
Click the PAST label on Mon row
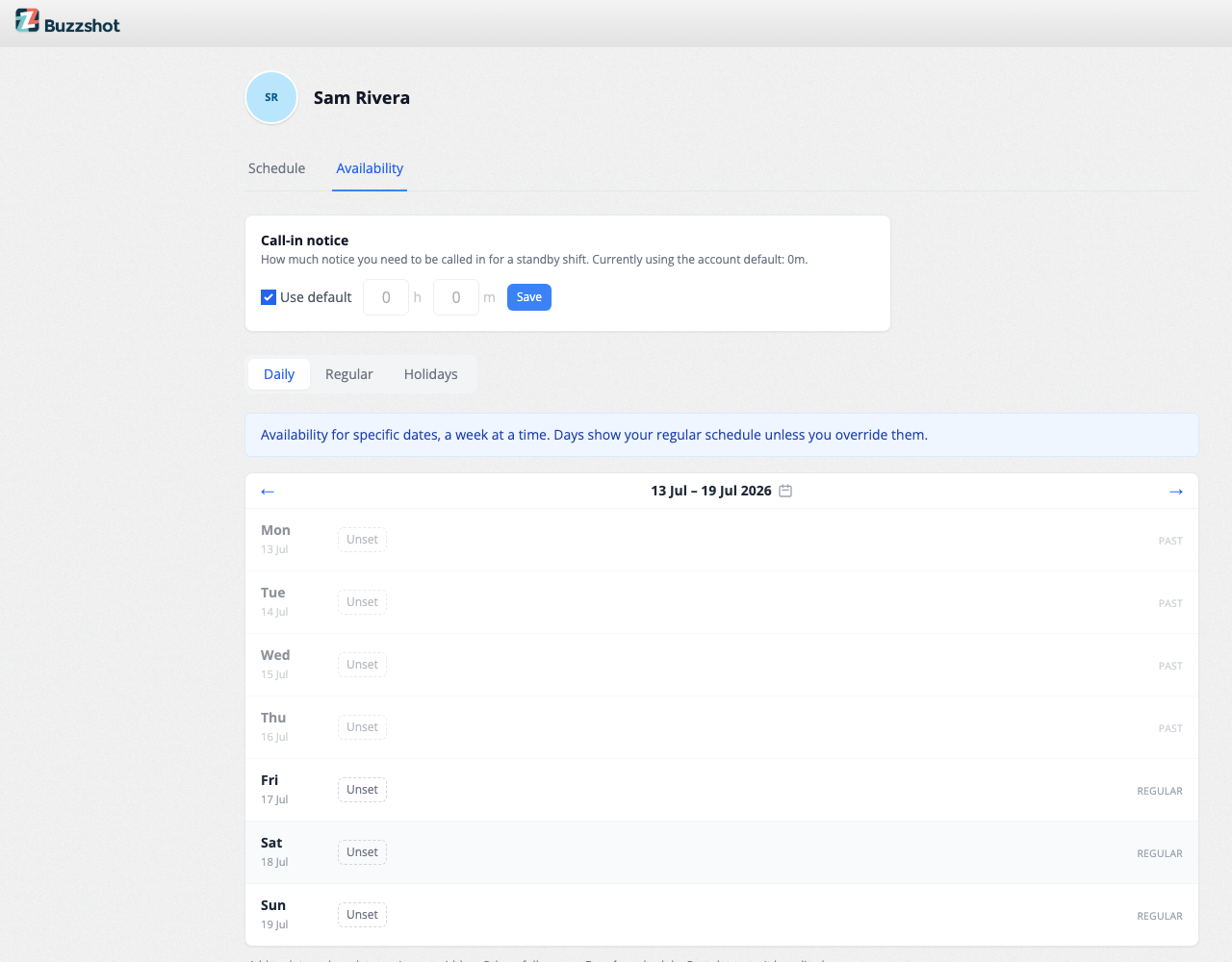pyautogui.click(x=1170, y=541)
